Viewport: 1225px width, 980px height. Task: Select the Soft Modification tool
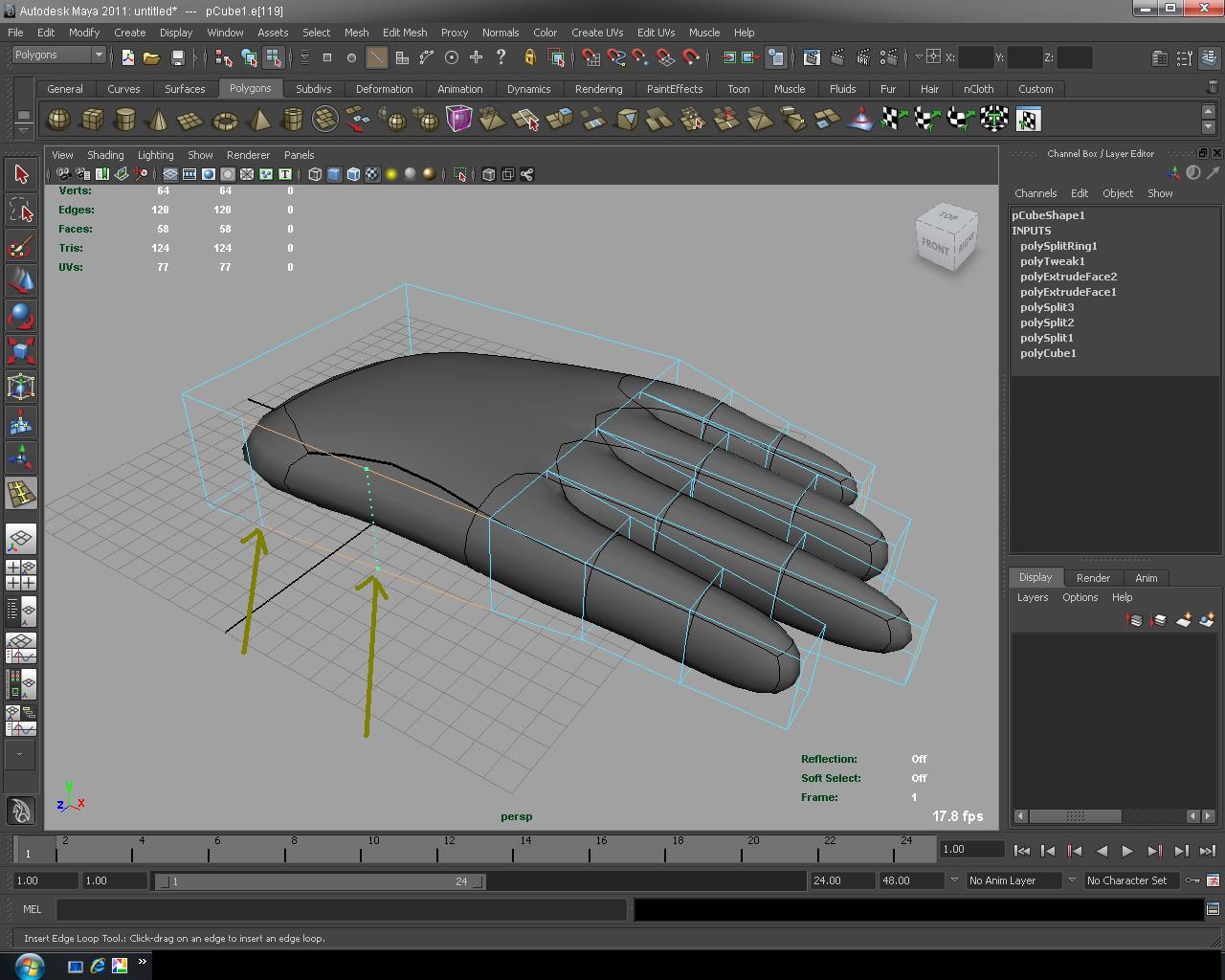pyautogui.click(x=21, y=422)
